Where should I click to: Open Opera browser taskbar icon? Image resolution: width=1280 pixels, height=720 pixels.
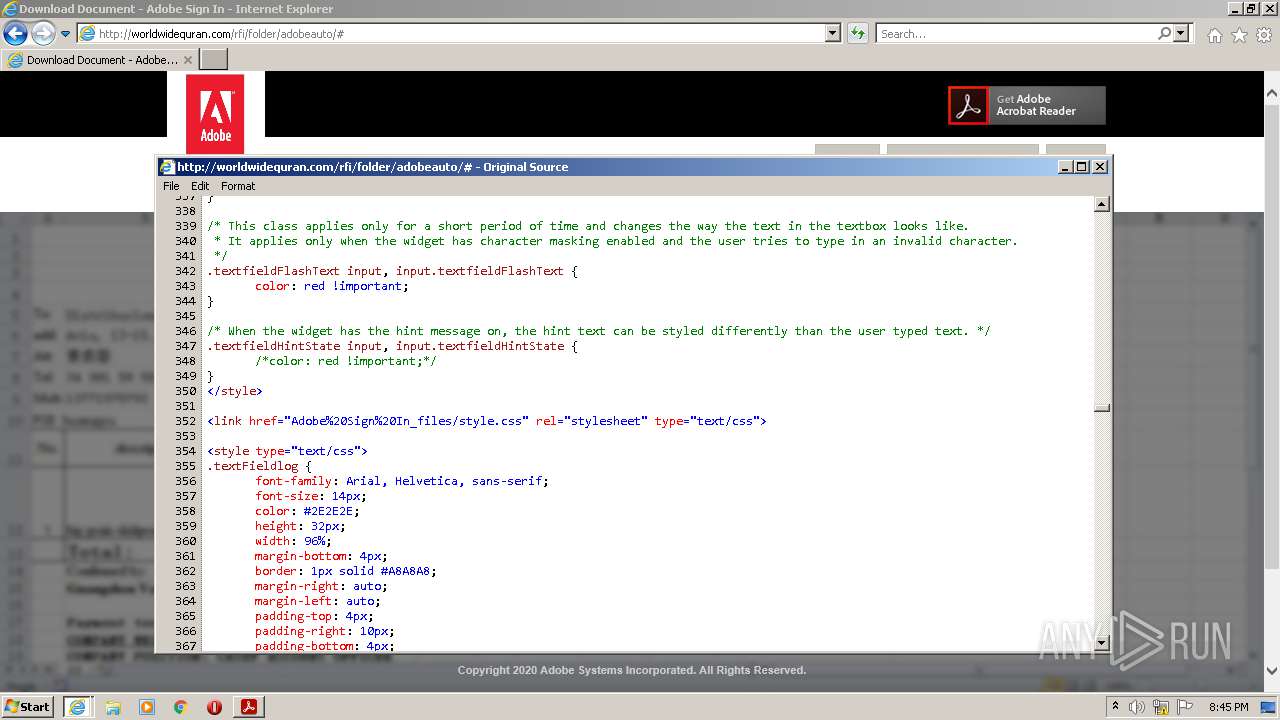click(x=214, y=706)
